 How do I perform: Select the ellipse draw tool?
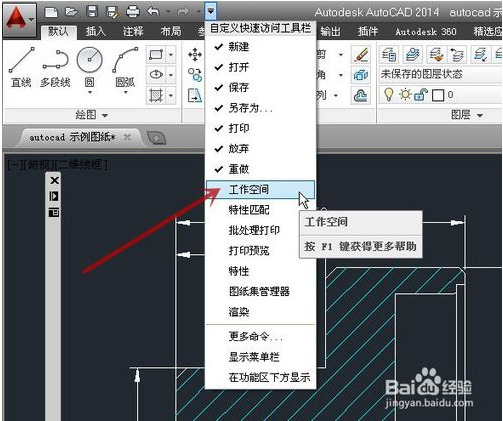(156, 75)
